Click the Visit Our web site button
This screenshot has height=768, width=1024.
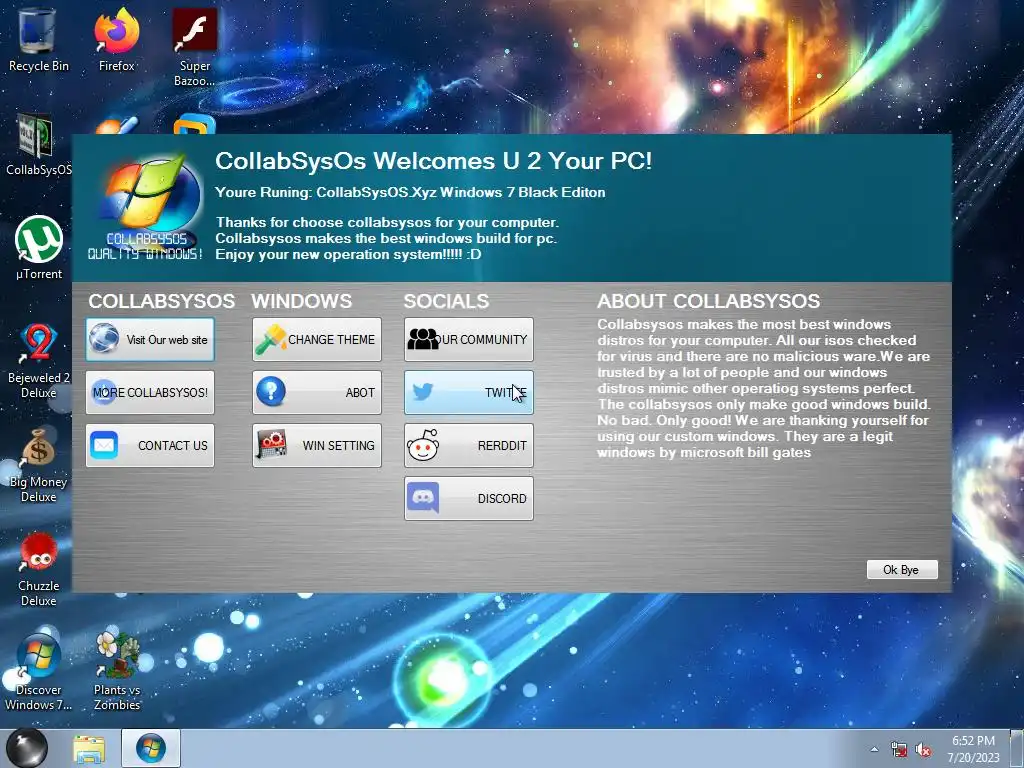click(x=150, y=340)
